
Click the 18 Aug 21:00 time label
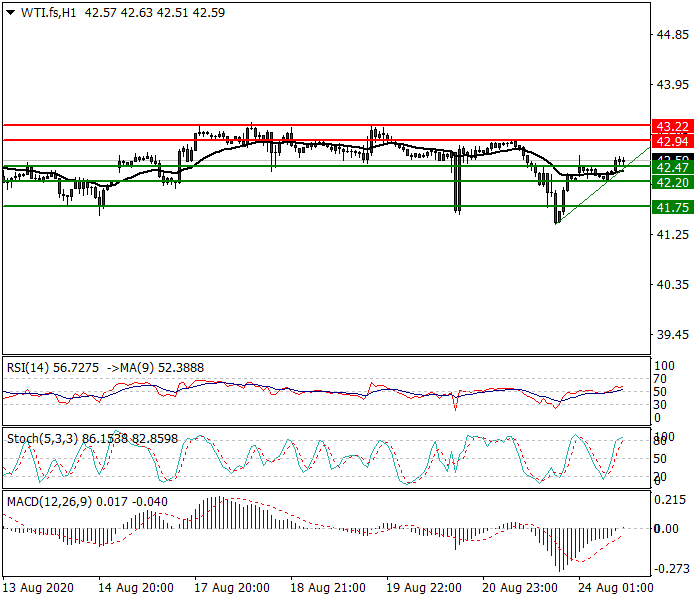tap(328, 588)
